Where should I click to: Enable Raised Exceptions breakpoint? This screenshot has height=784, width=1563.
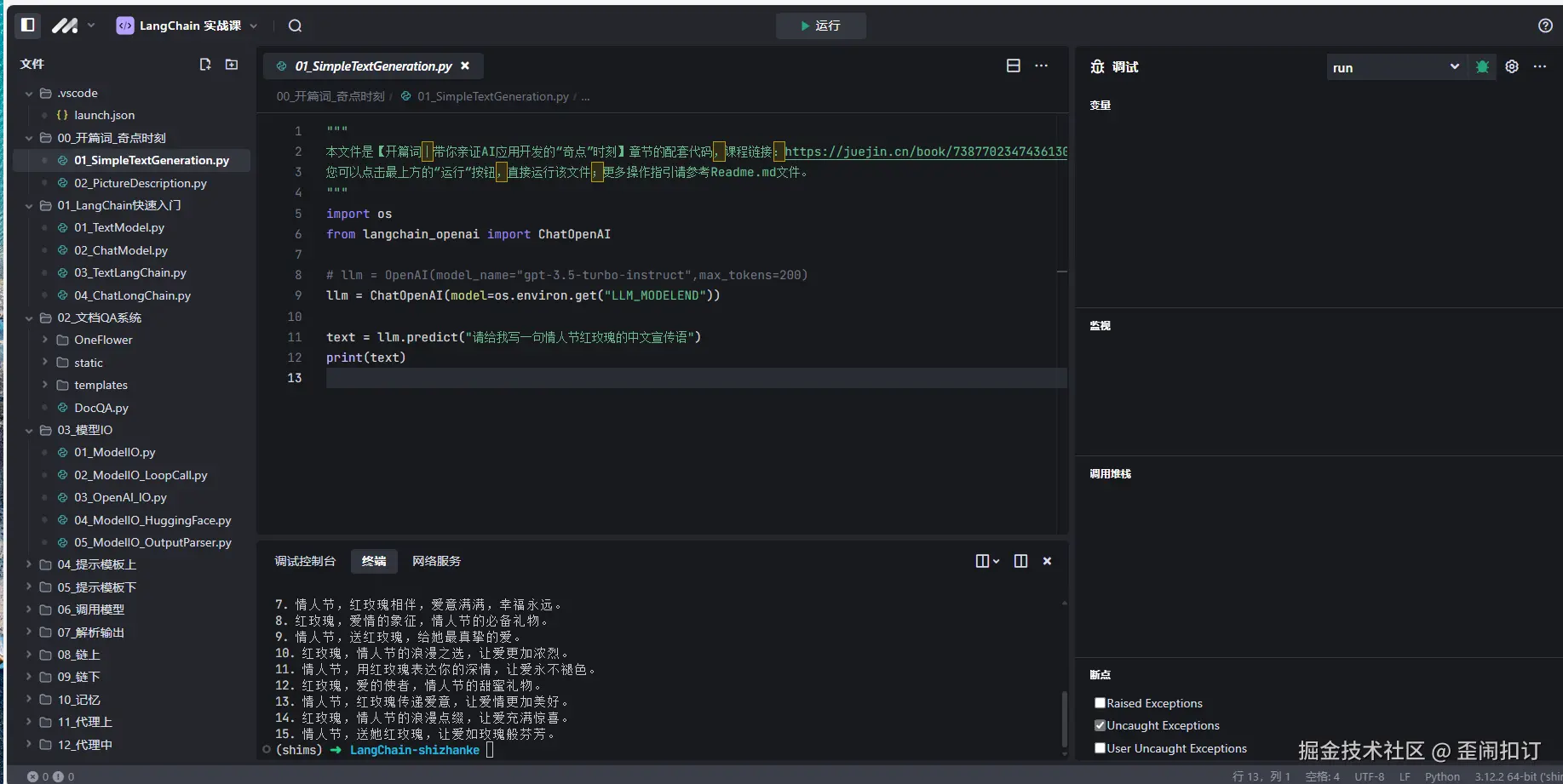[x=1100, y=703]
